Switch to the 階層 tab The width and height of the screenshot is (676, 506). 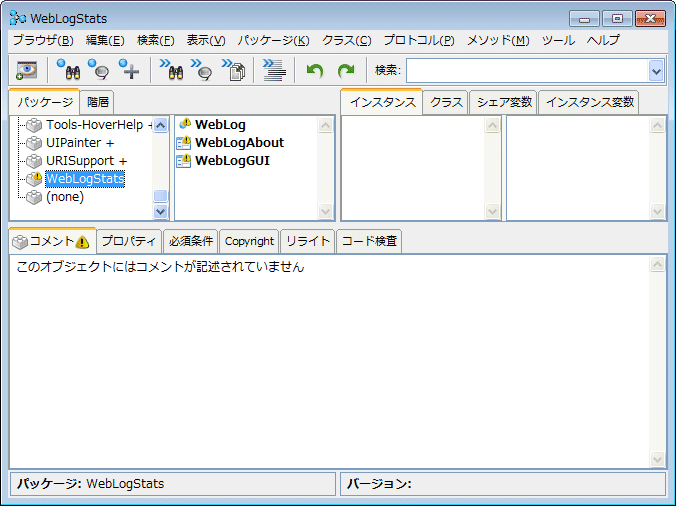98,102
